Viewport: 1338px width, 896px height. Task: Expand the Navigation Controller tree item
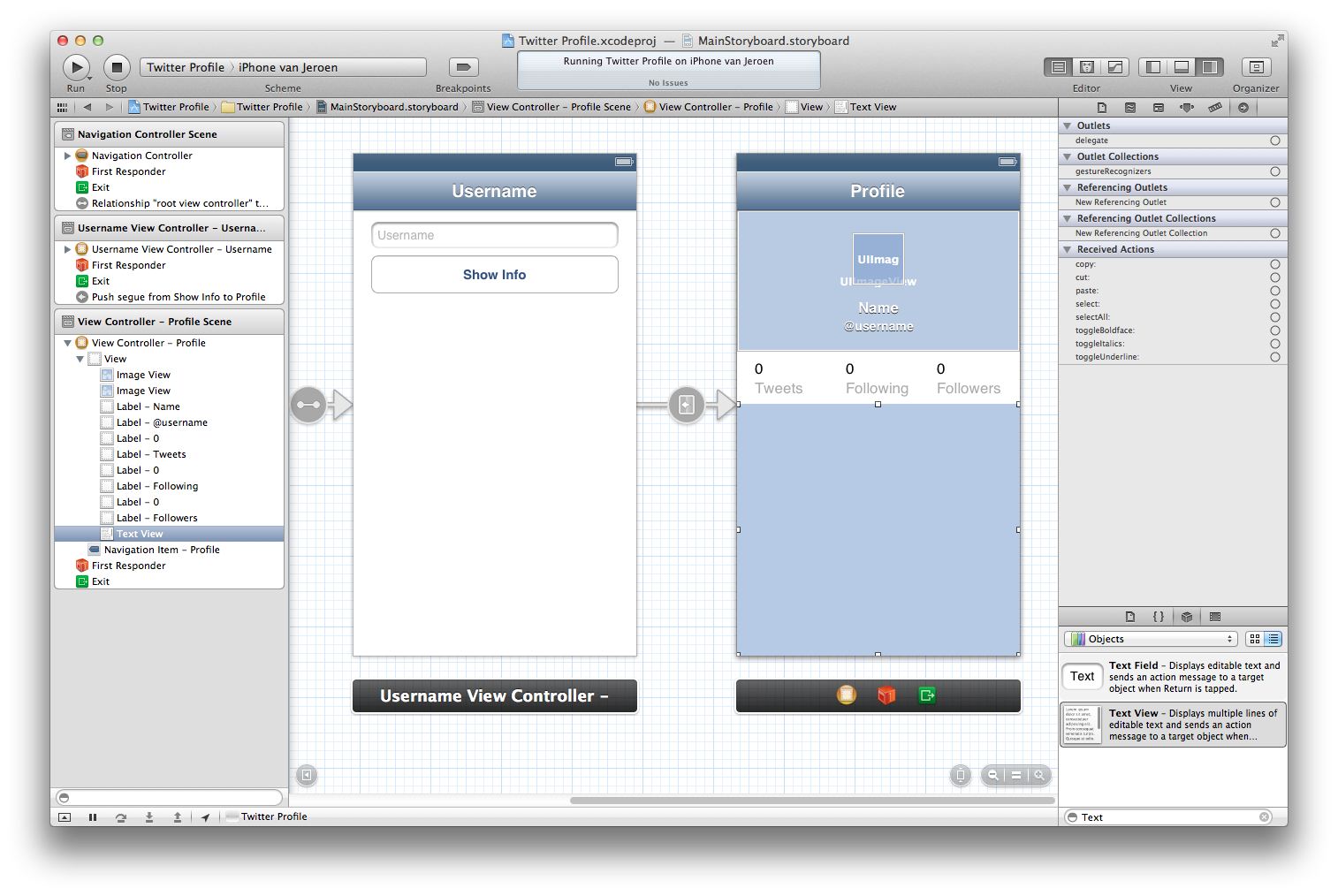click(x=67, y=156)
